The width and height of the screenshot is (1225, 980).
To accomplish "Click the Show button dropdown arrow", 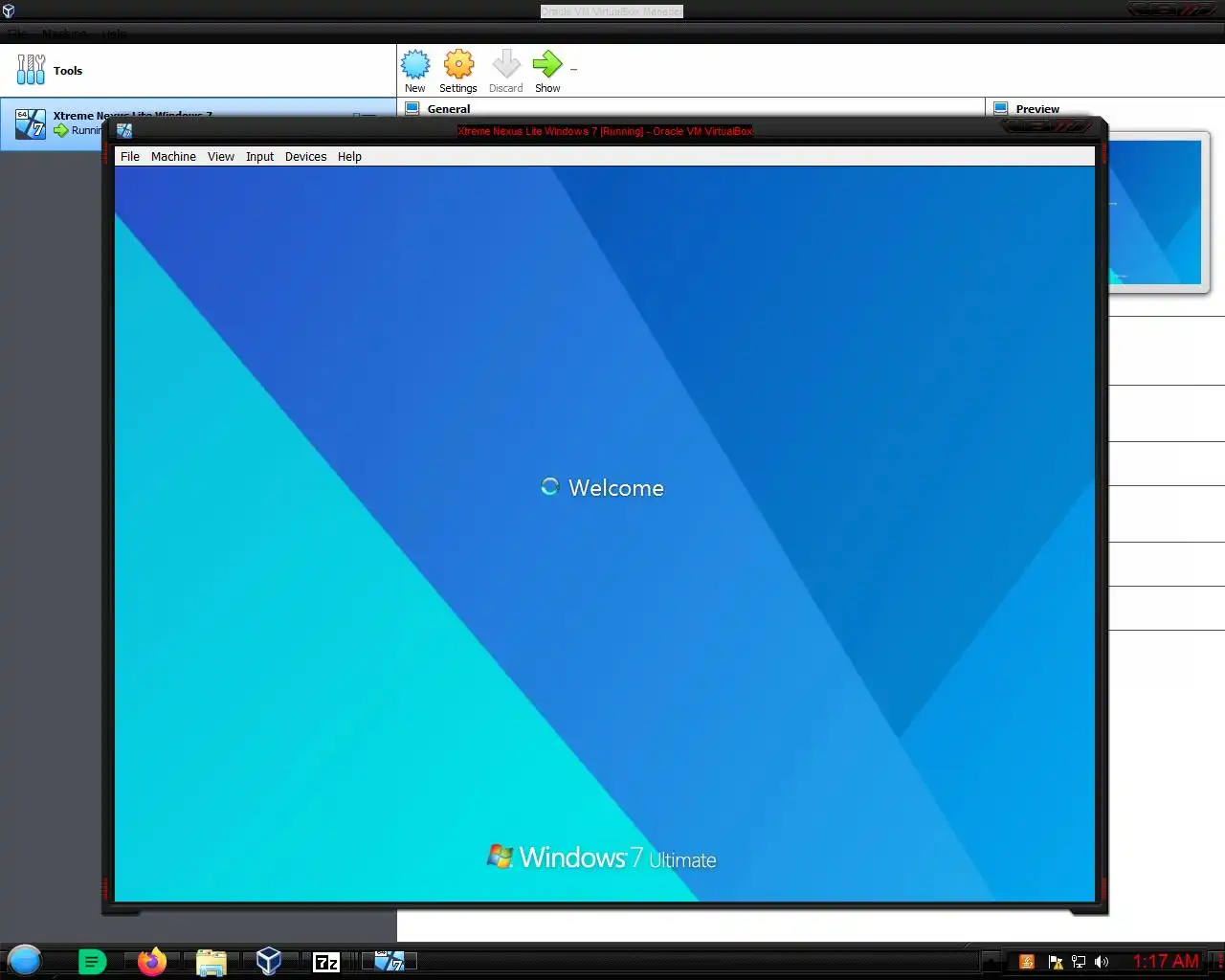I will coord(574,69).
